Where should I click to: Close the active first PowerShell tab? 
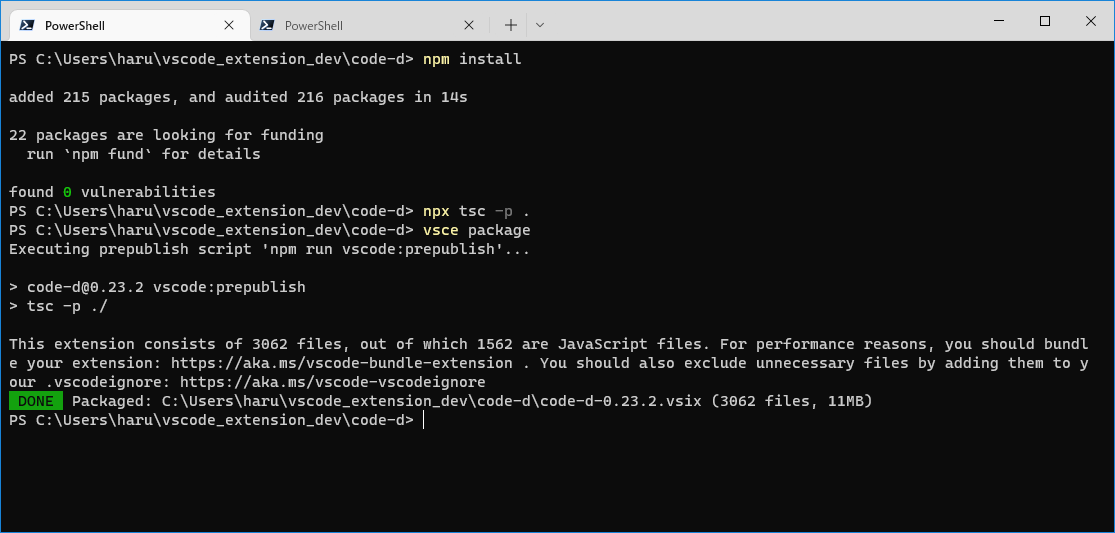(229, 25)
